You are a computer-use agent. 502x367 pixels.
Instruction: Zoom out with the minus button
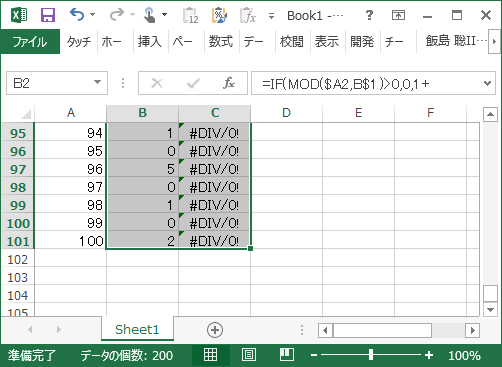313,355
